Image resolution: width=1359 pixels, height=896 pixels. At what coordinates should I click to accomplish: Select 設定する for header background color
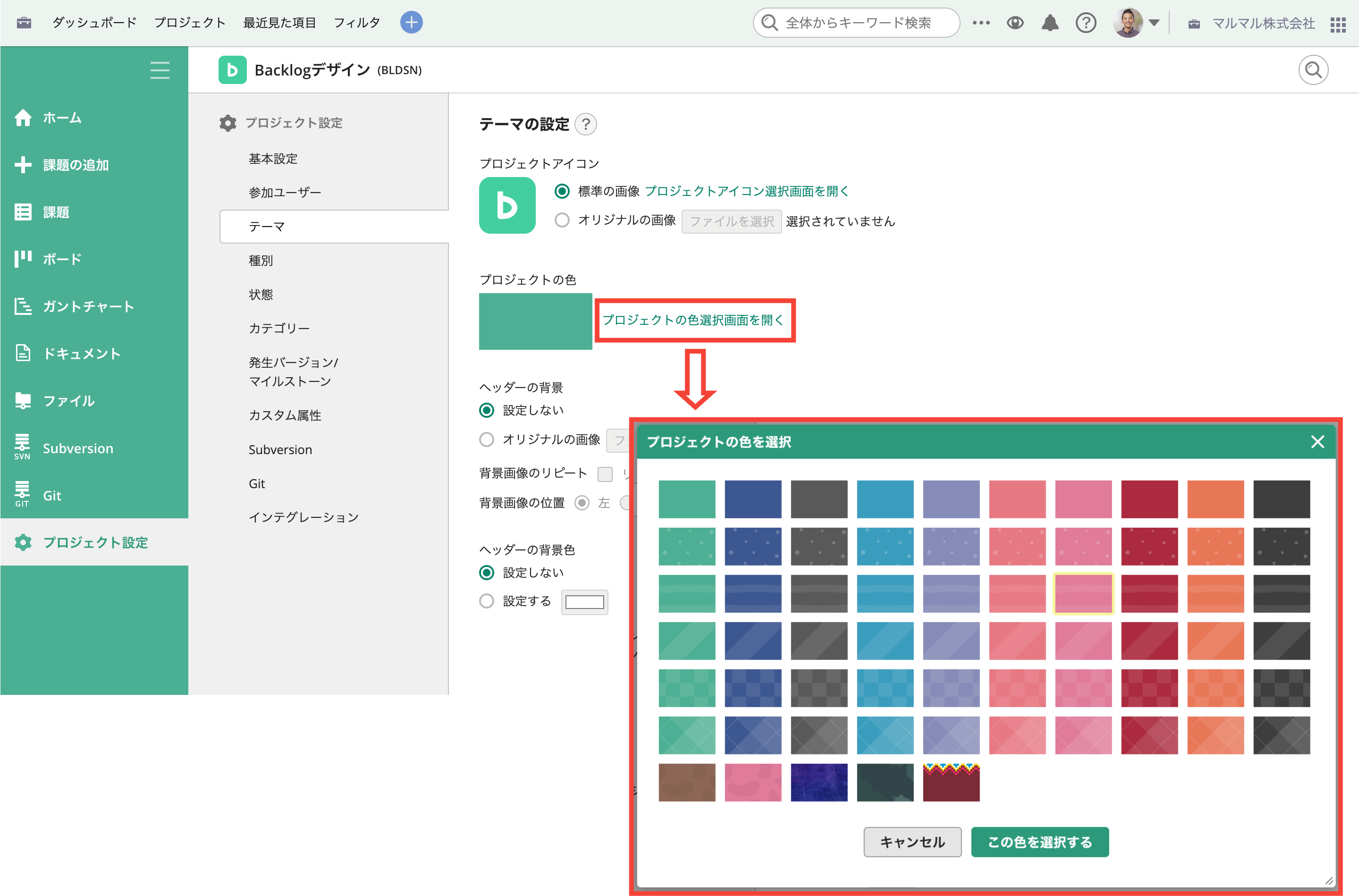487,600
